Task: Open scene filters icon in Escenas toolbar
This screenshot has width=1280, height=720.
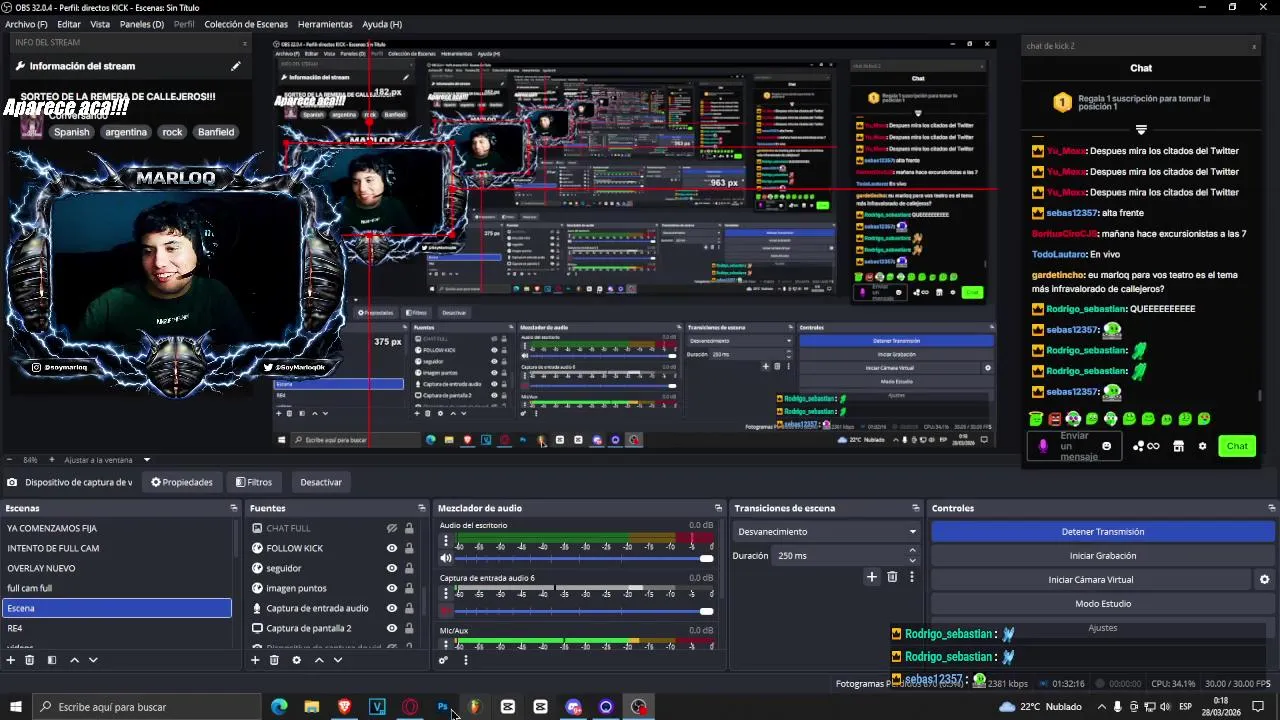Action: 52,660
